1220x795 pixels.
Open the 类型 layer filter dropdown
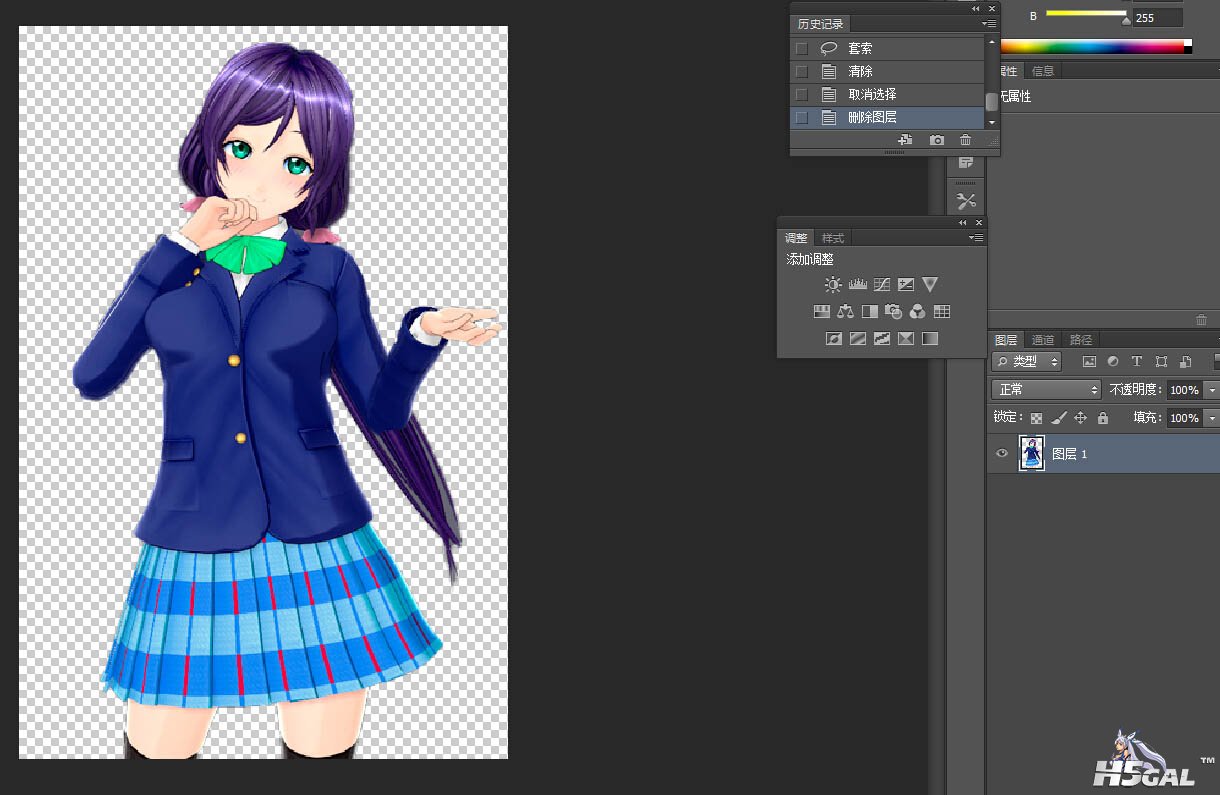tap(1026, 362)
